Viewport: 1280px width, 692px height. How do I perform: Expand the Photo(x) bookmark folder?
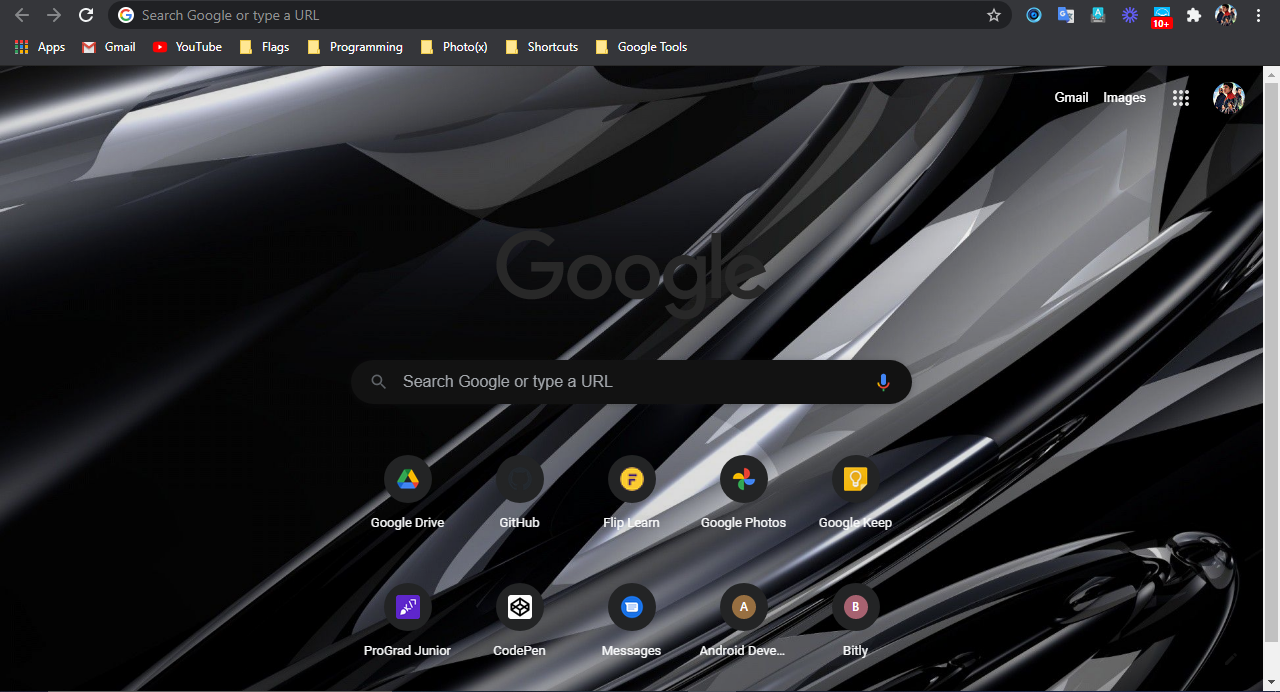pyautogui.click(x=454, y=47)
